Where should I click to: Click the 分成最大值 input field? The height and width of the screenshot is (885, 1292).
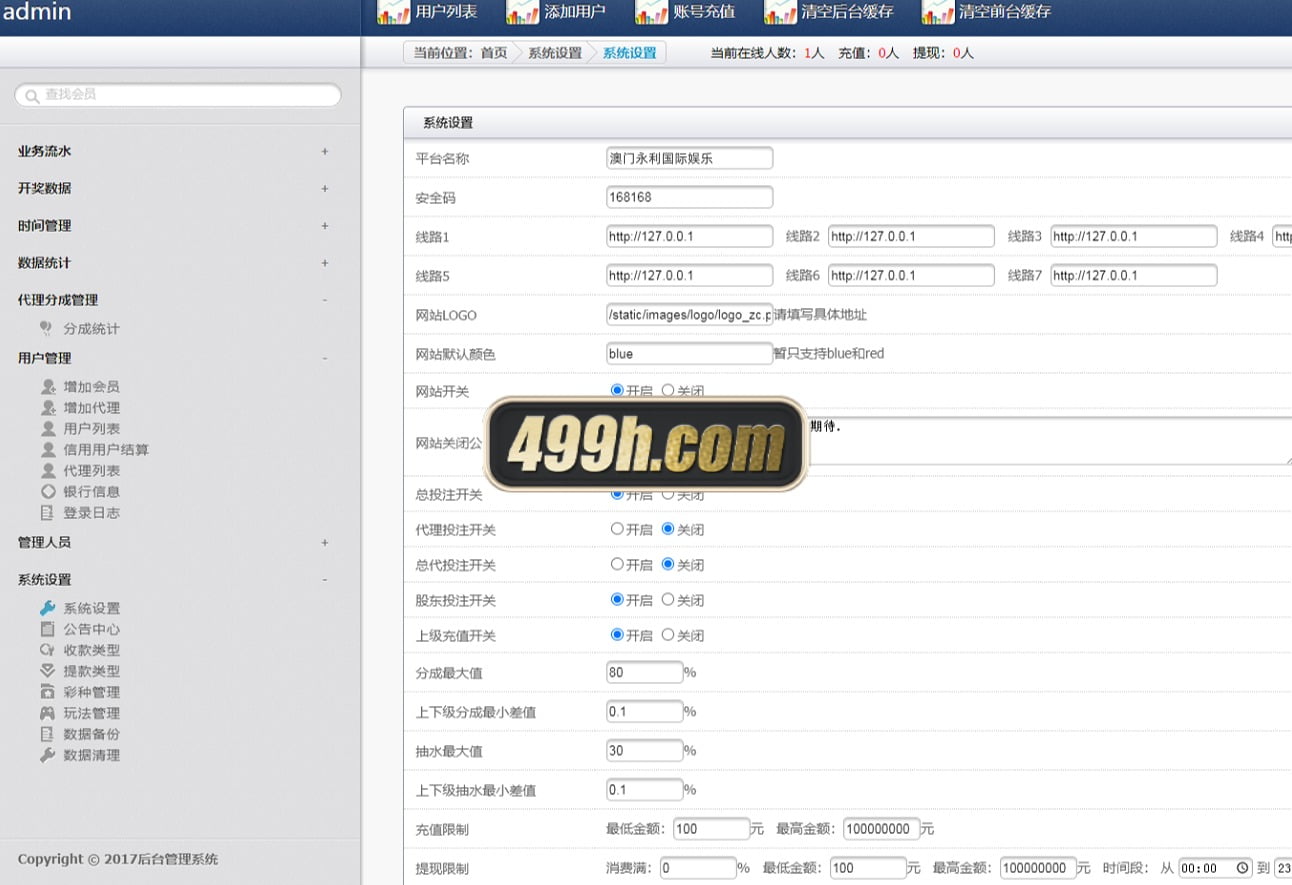(x=644, y=672)
